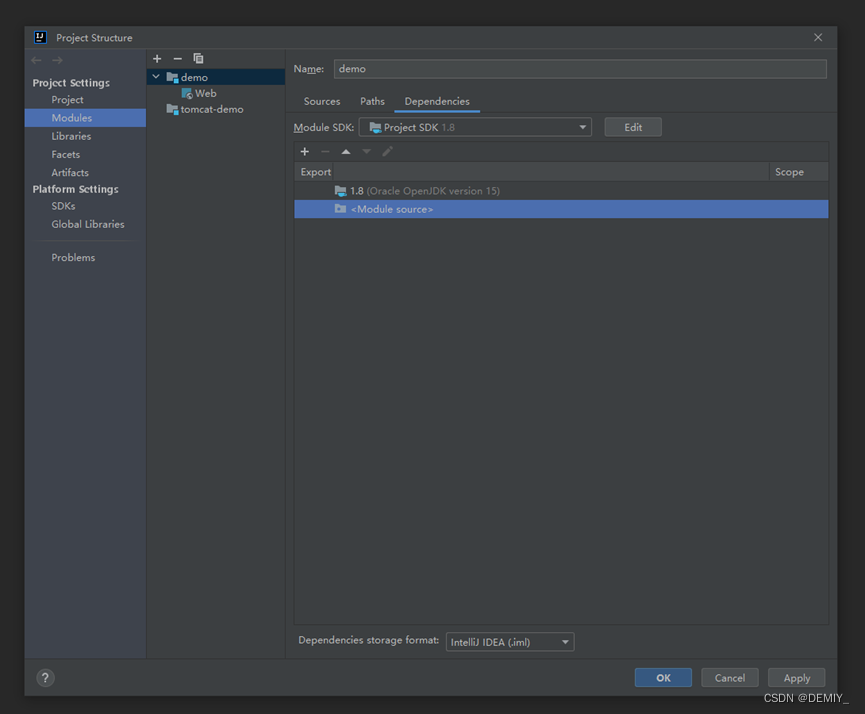
Task: Click the 1.8 JDK folder icon
Action: [340, 191]
